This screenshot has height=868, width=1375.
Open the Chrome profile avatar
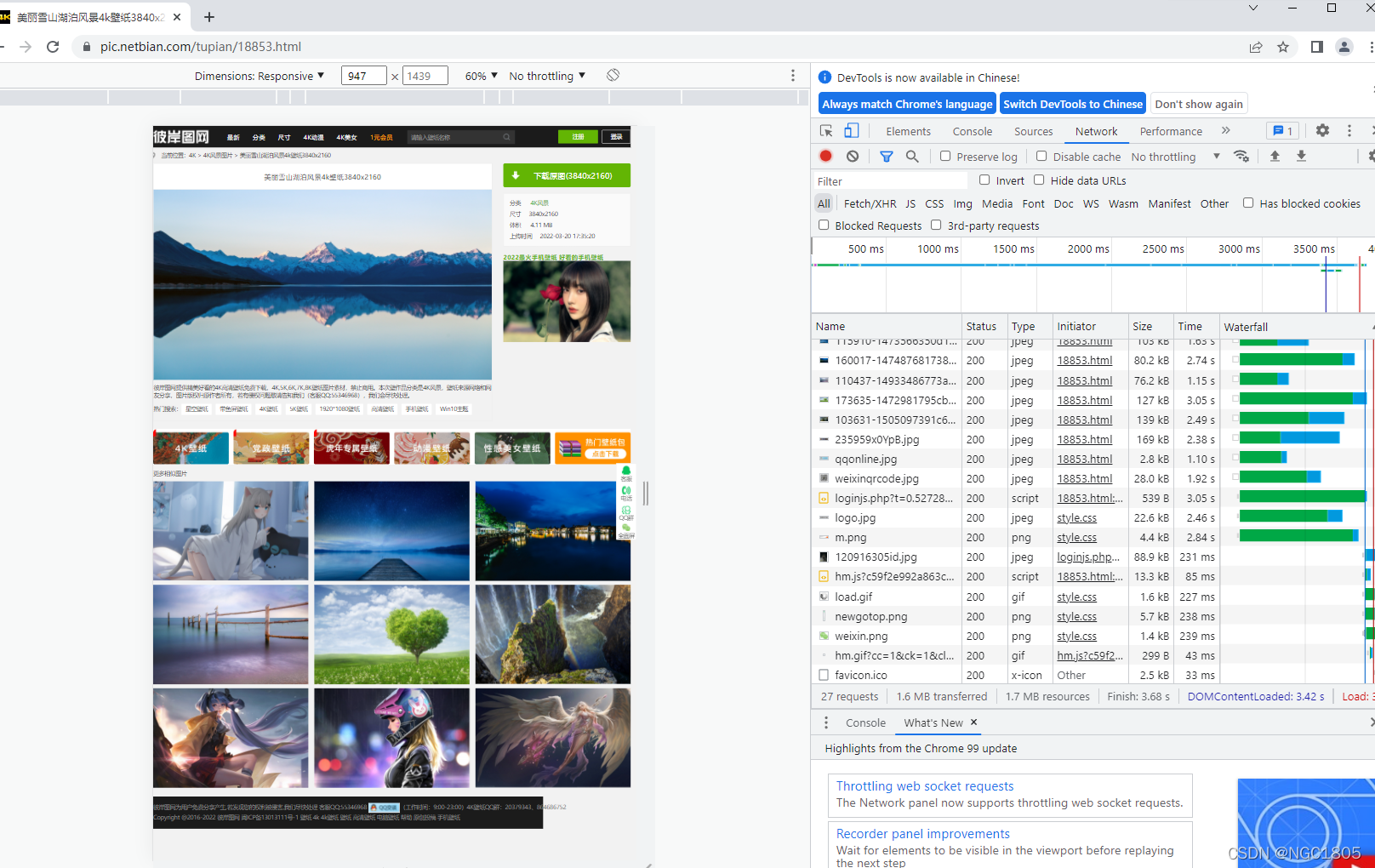pyautogui.click(x=1344, y=47)
